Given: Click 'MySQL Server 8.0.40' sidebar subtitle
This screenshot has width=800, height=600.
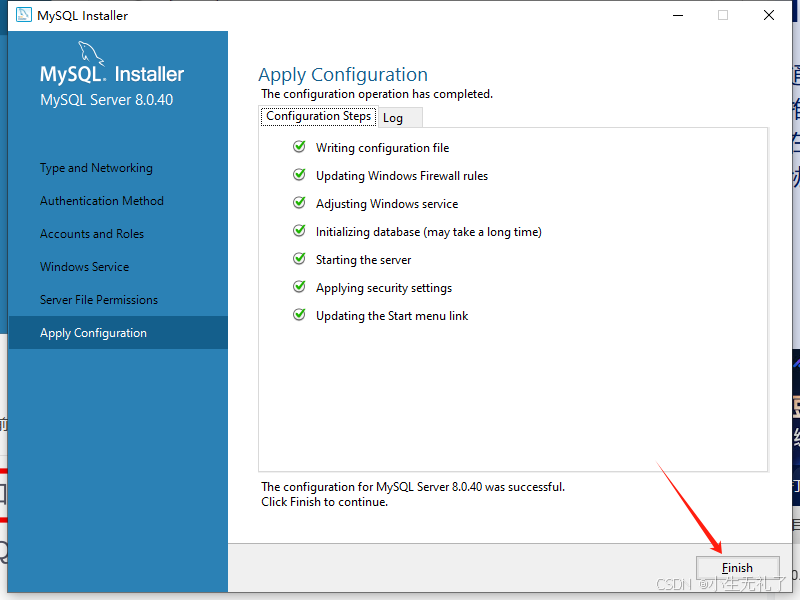Looking at the screenshot, I should tap(107, 100).
